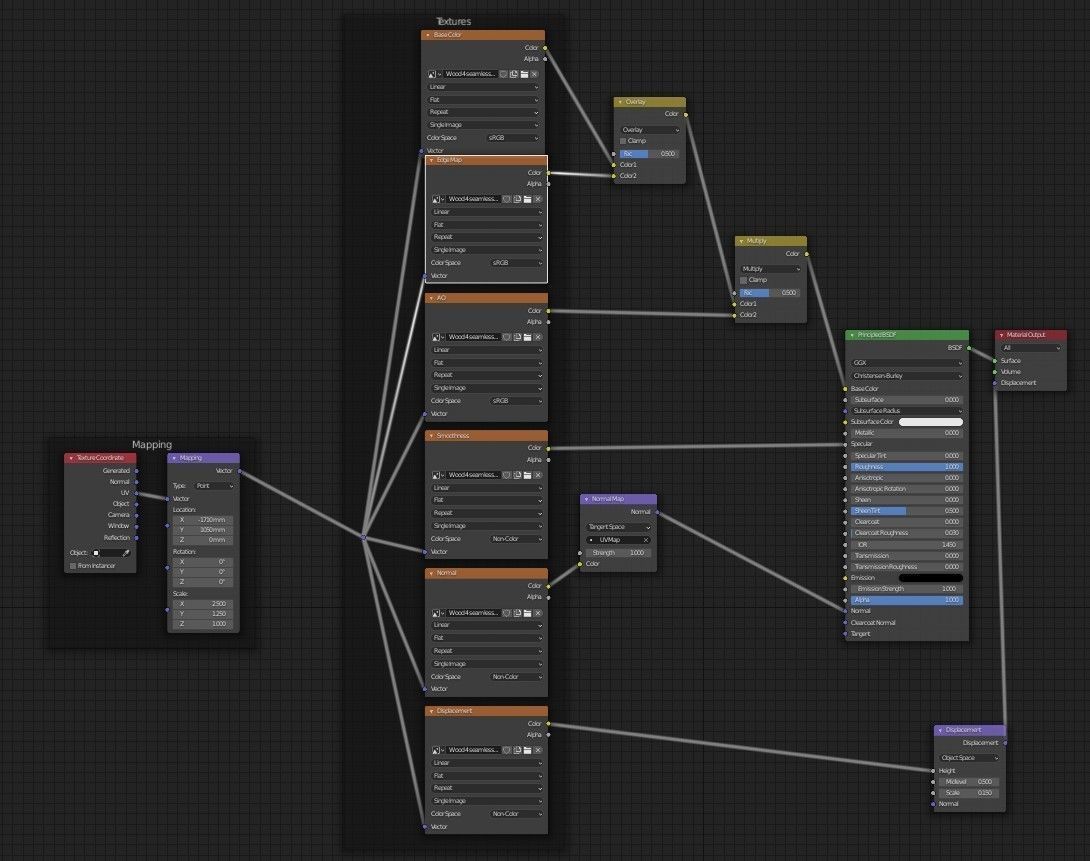This screenshot has height=861, width=1090.
Task: Open Tangent Space dropdown in Normal Map
Action: coord(618,527)
